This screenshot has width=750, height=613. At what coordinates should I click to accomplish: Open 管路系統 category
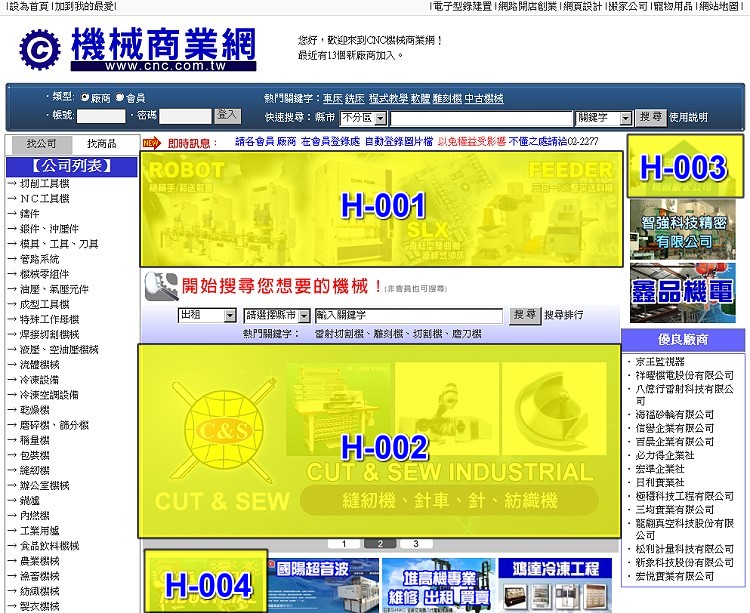click(39, 259)
